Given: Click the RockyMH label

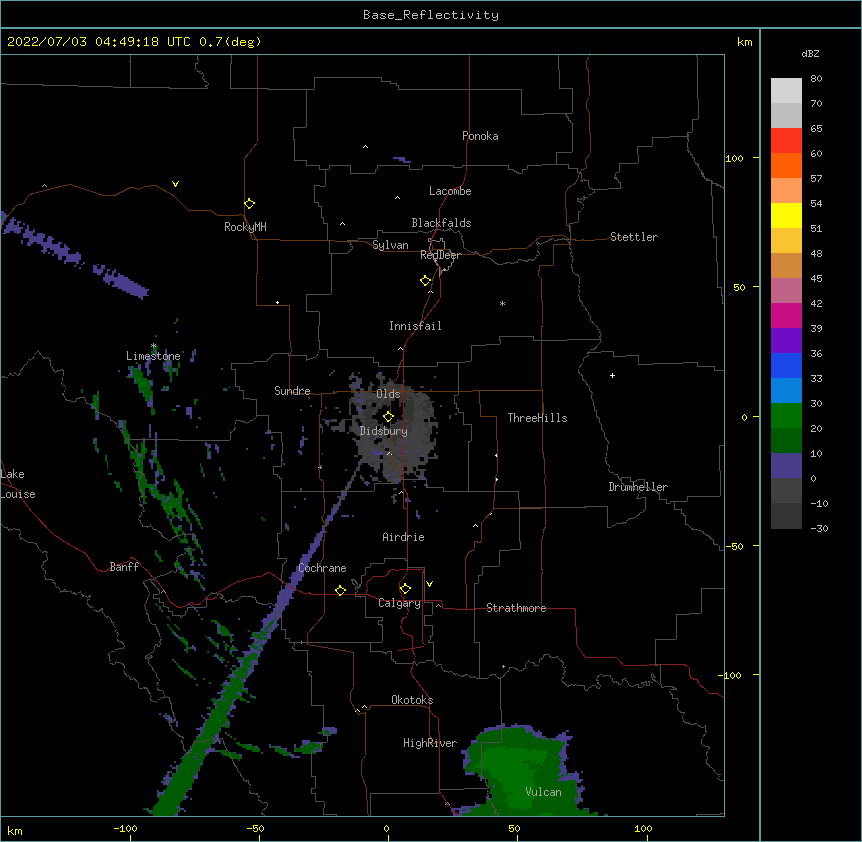Looking at the screenshot, I should click(245, 227).
